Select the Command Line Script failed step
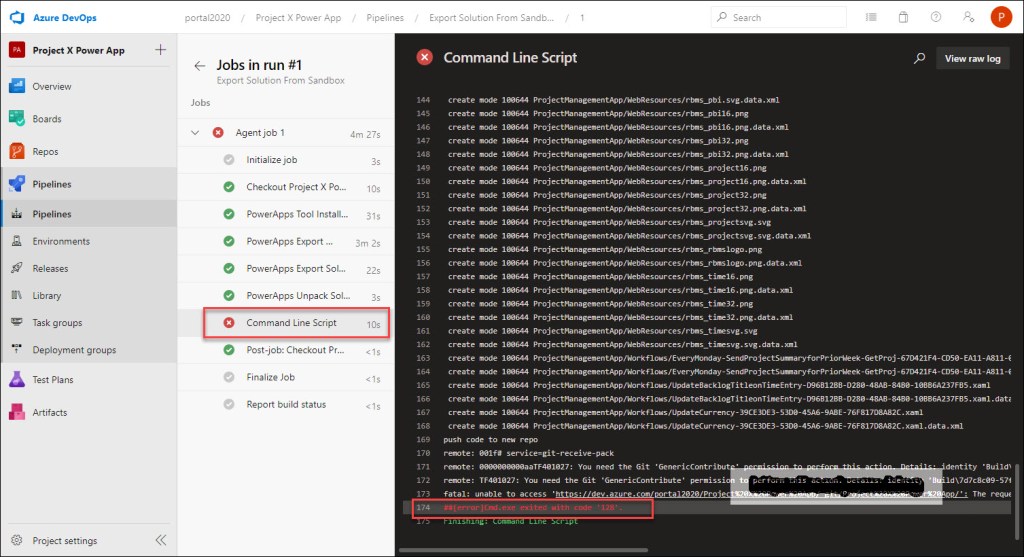This screenshot has height=557, width=1024. click(291, 323)
